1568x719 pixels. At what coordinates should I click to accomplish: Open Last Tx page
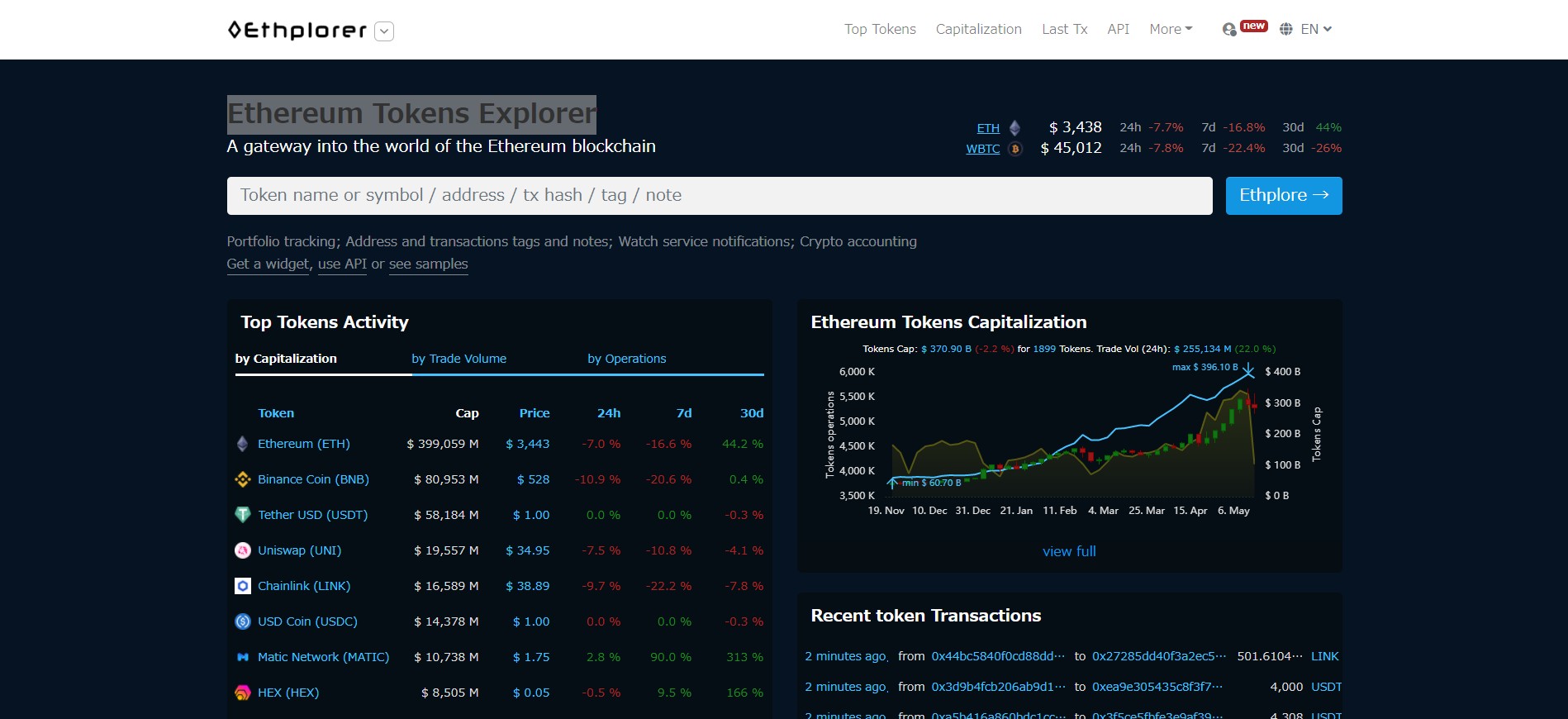point(1064,29)
